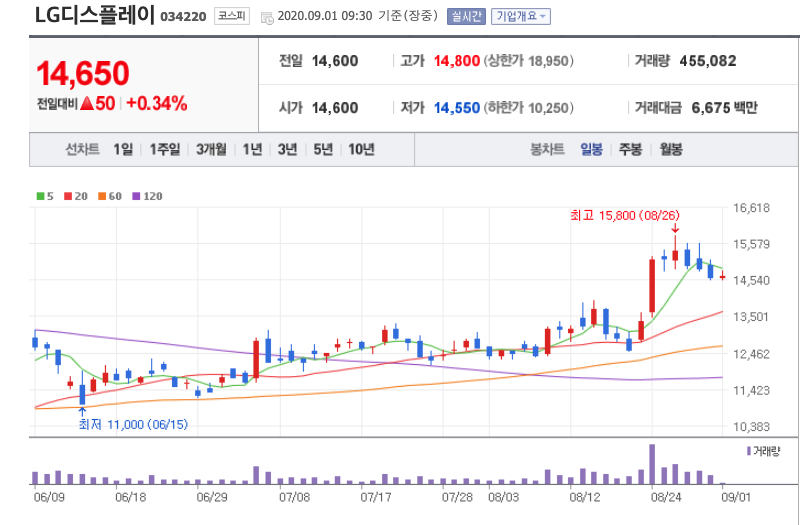
Task: Click the 07/17 date axis label
Action: pyautogui.click(x=376, y=497)
